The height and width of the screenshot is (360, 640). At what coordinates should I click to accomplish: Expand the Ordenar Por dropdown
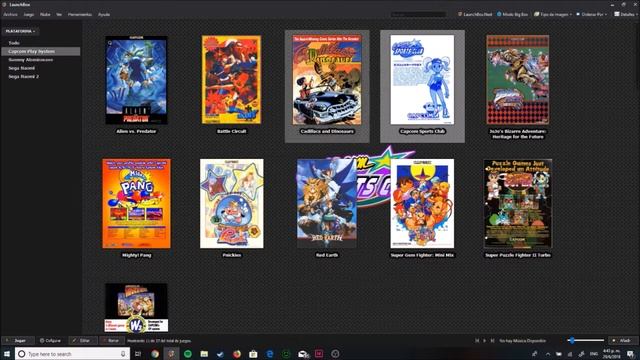tap(591, 14)
